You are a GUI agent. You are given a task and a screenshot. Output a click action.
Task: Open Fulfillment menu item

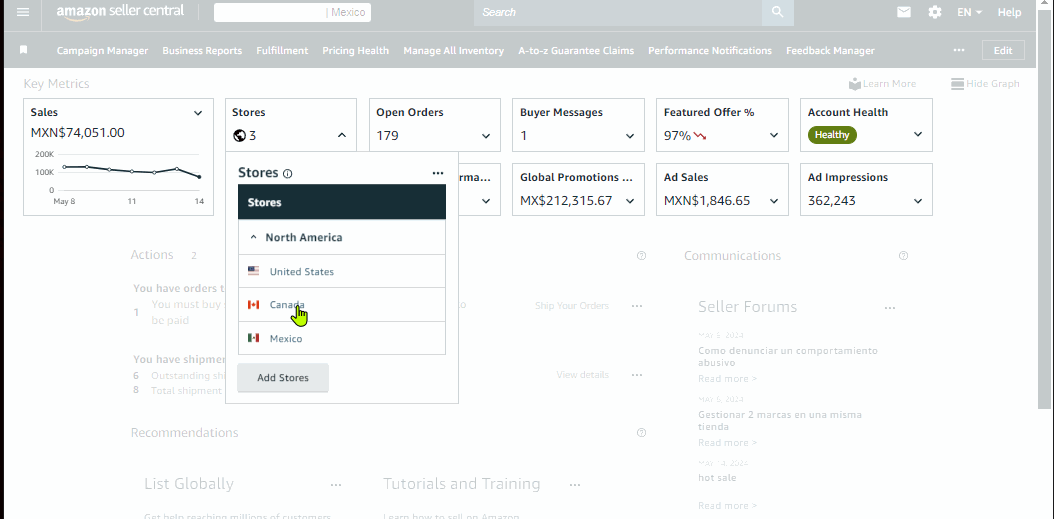click(282, 50)
